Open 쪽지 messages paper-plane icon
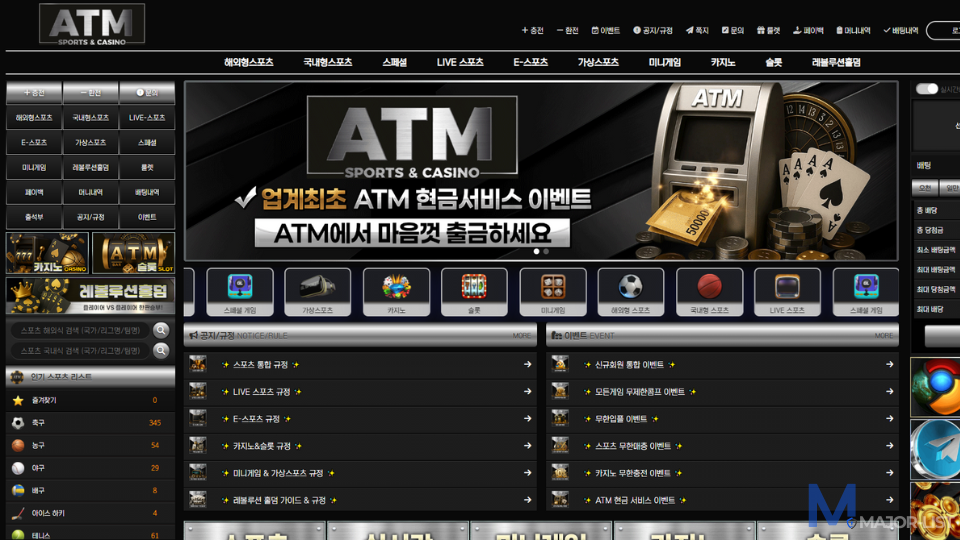The height and width of the screenshot is (540, 960). click(689, 30)
